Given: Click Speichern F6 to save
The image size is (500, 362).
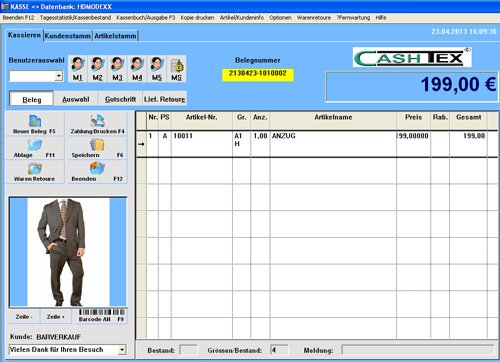Looking at the screenshot, I should 97,148.
